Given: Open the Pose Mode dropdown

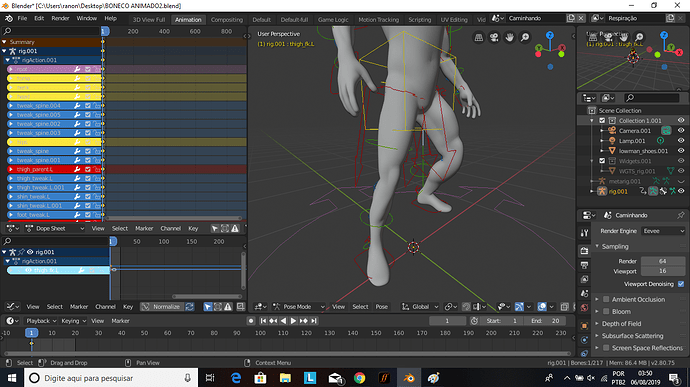Looking at the screenshot, I should [x=299, y=307].
